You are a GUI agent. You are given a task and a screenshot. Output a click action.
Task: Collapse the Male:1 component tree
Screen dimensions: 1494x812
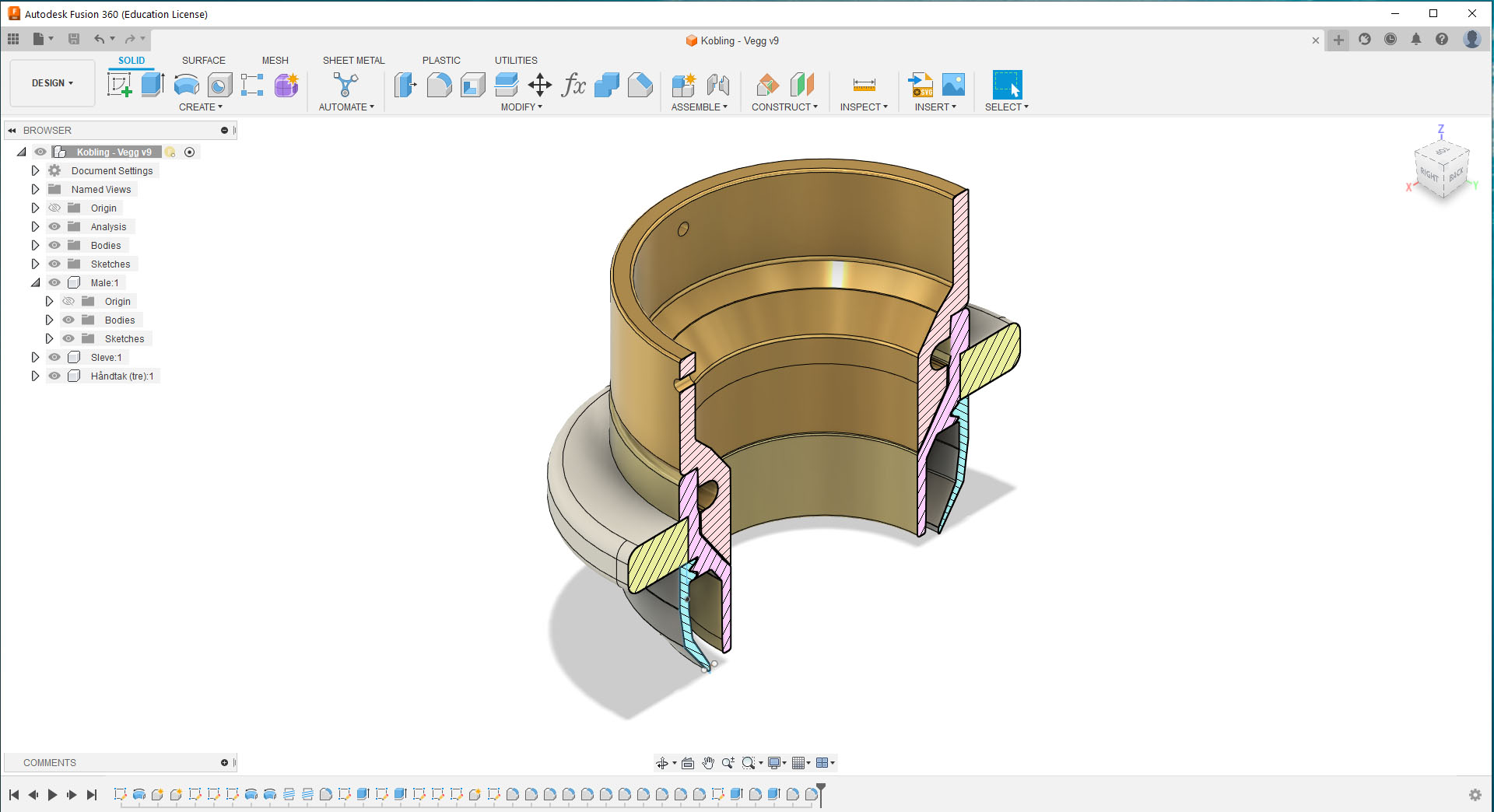(35, 282)
